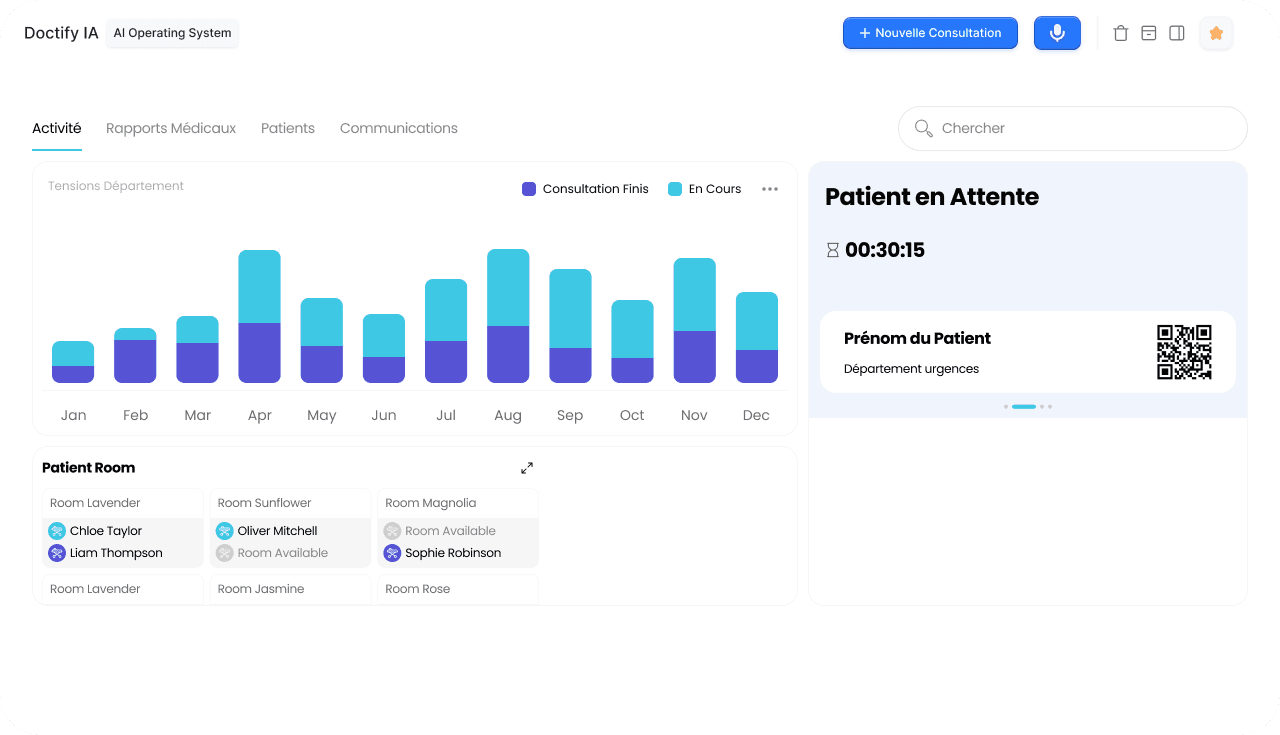
Task: Click the hourglass timer icon
Action: [832, 251]
